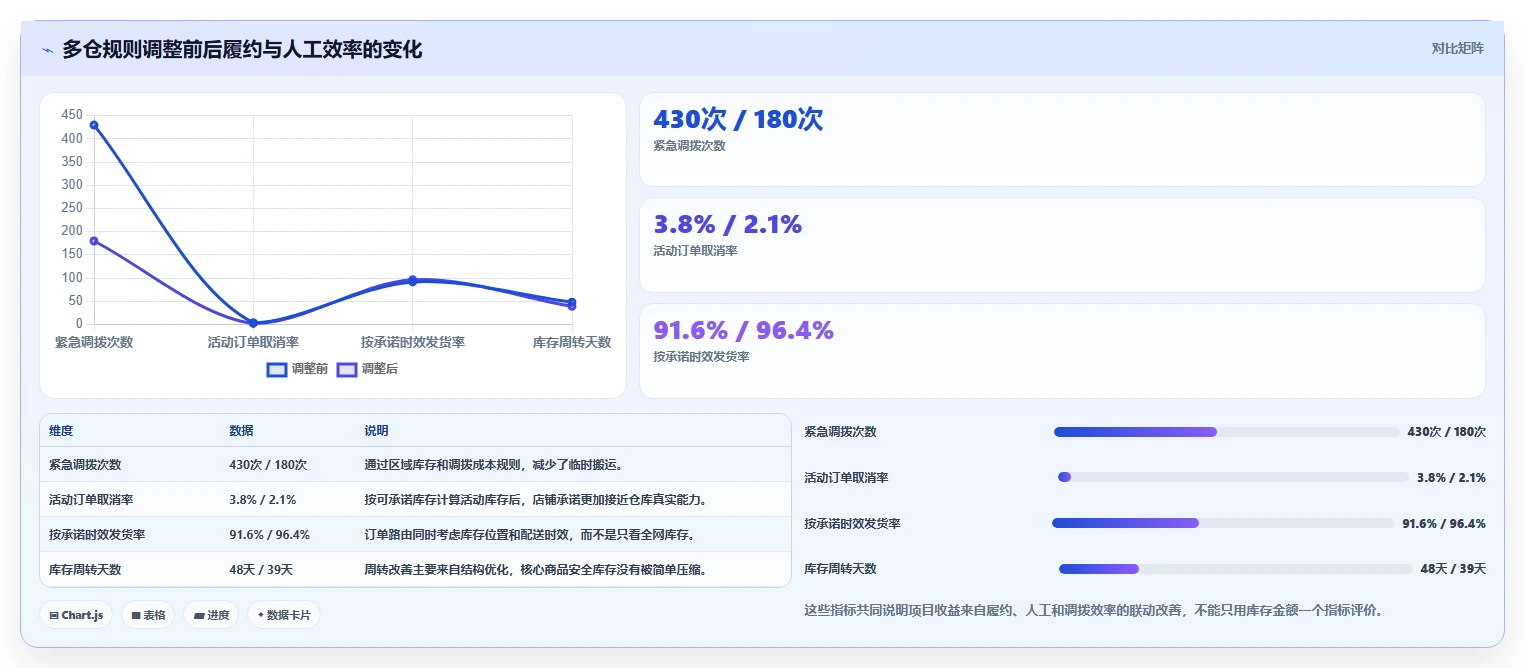
Task: Click the 430次 / 180次 data card
Action: coord(1062,140)
